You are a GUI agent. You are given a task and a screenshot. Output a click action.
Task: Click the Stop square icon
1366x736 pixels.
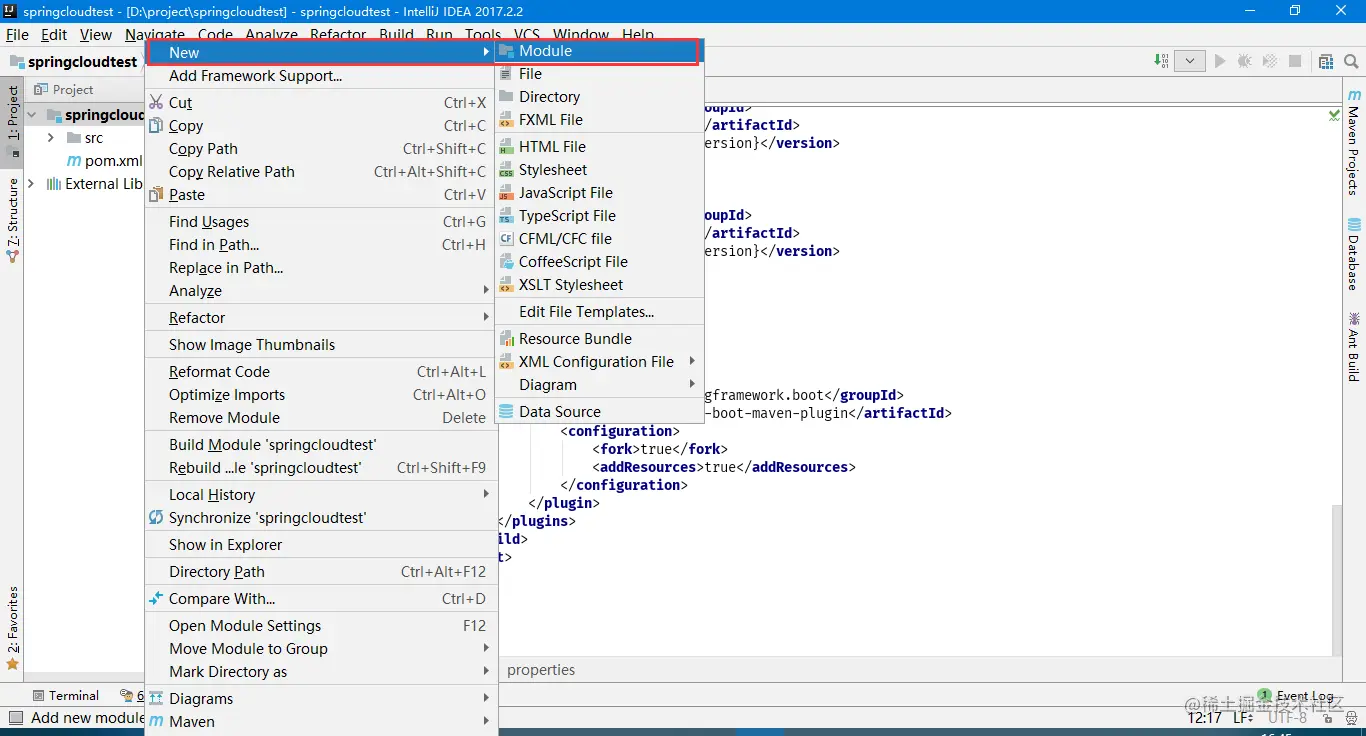point(1295,61)
